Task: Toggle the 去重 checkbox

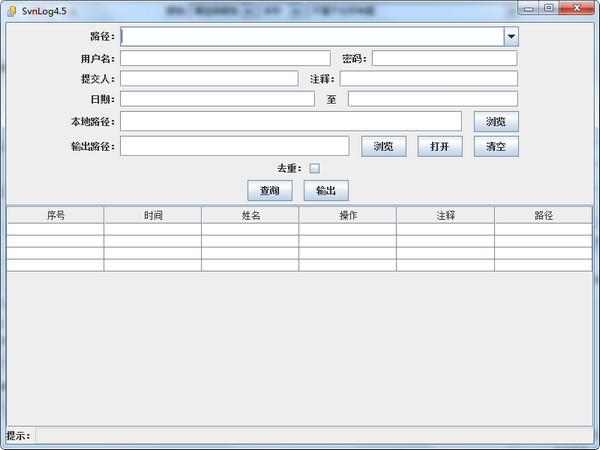Action: pos(315,168)
